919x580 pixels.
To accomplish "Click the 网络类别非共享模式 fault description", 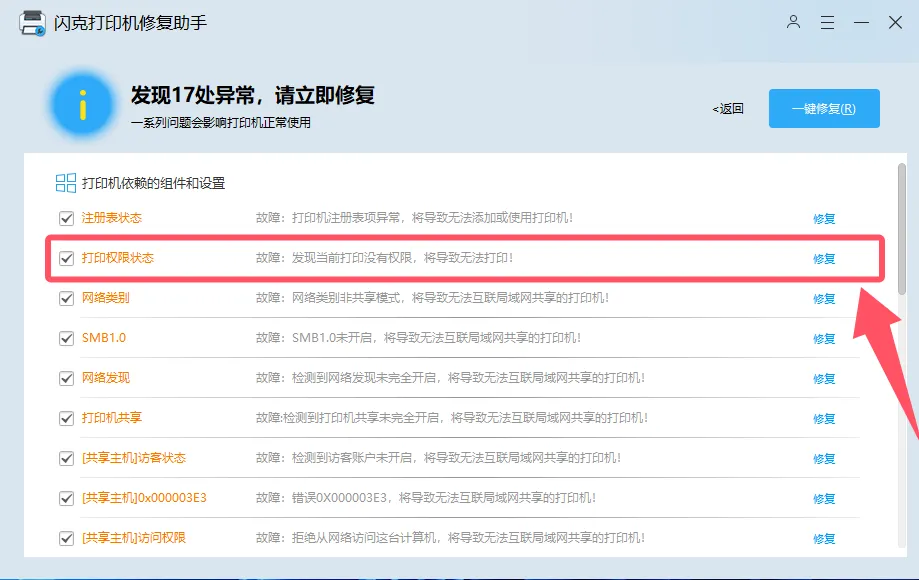I will [x=433, y=298].
